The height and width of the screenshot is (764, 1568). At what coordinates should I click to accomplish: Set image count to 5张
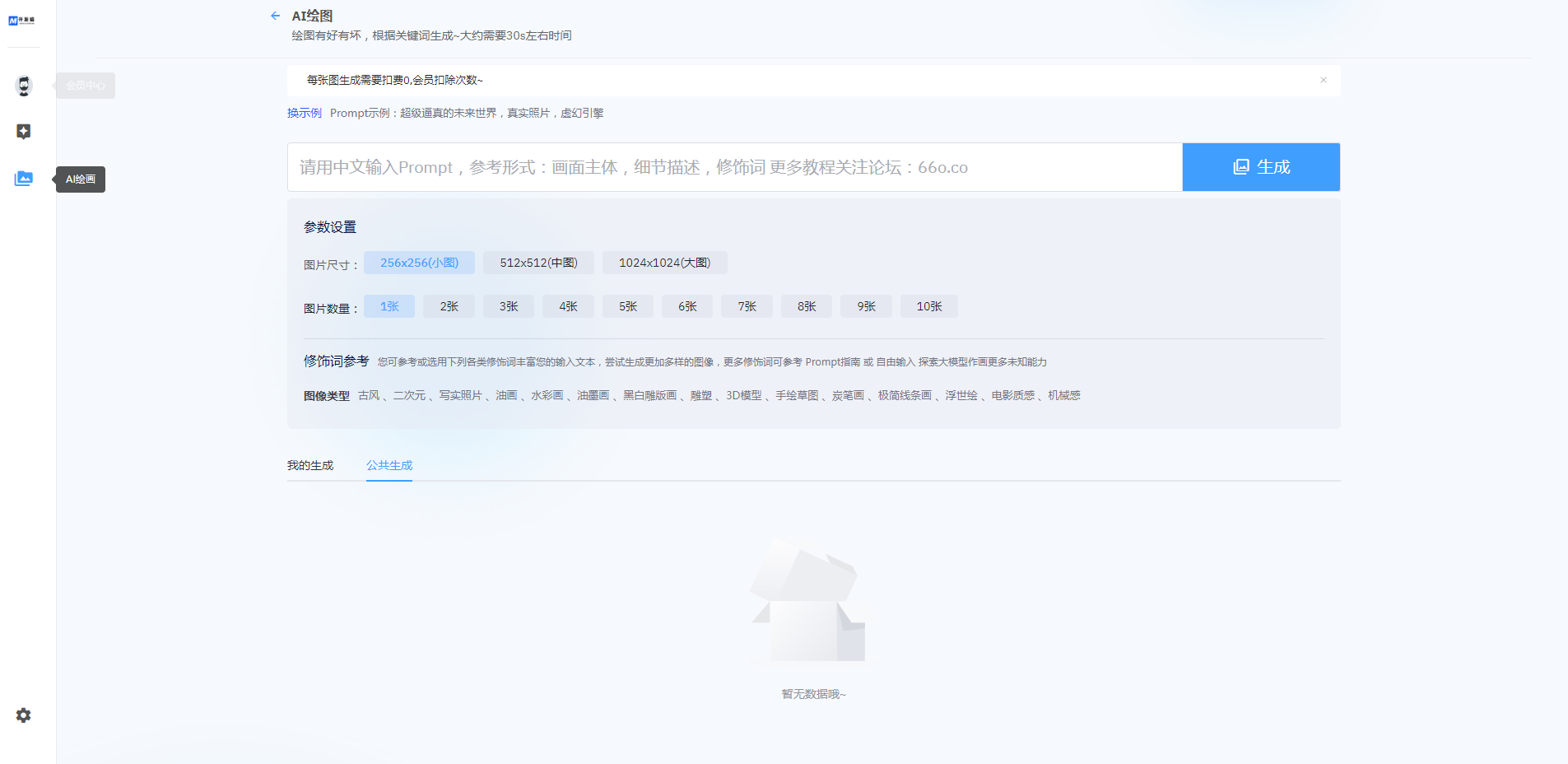627,306
